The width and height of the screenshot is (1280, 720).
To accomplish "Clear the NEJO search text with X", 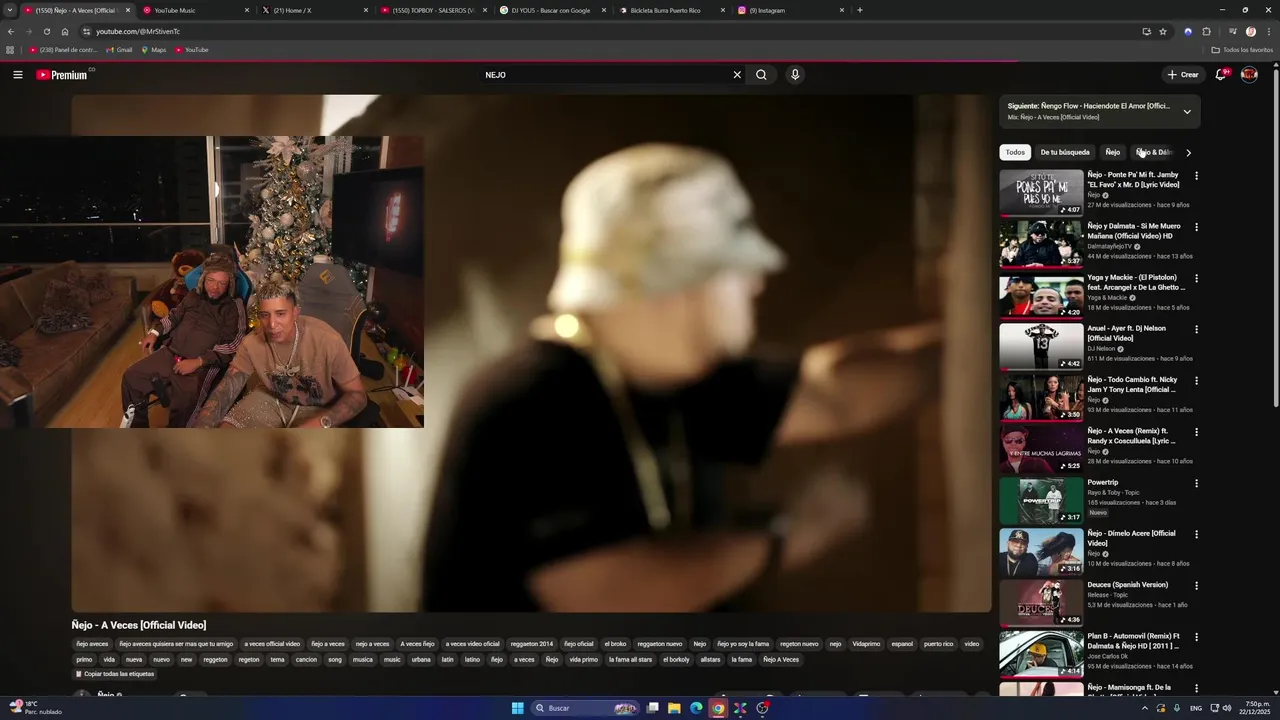I will (x=737, y=75).
